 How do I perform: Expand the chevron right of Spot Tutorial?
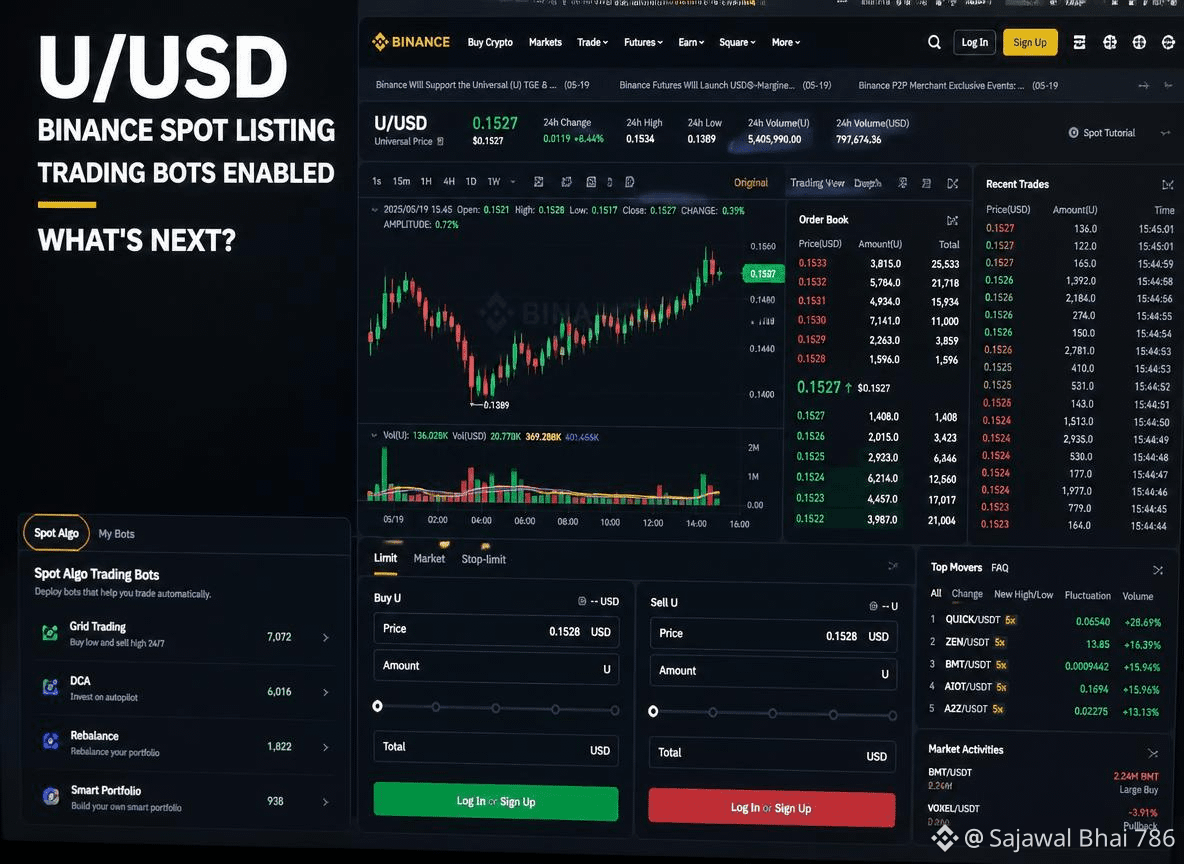(1165, 133)
